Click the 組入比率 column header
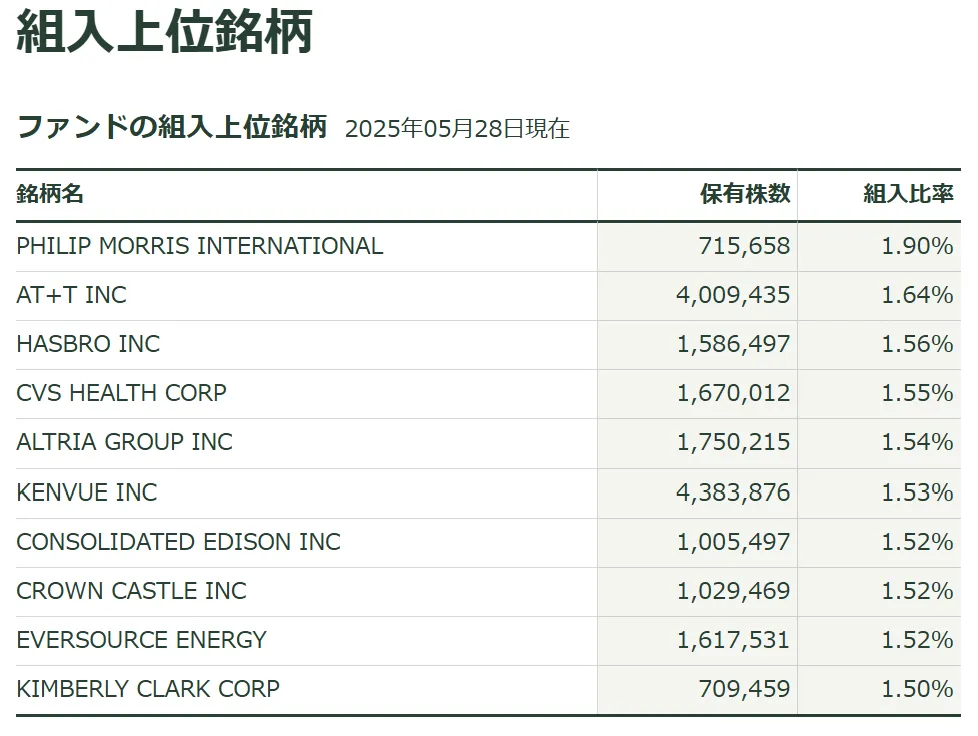Screen dimensions: 978x736 pyautogui.click(x=908, y=194)
